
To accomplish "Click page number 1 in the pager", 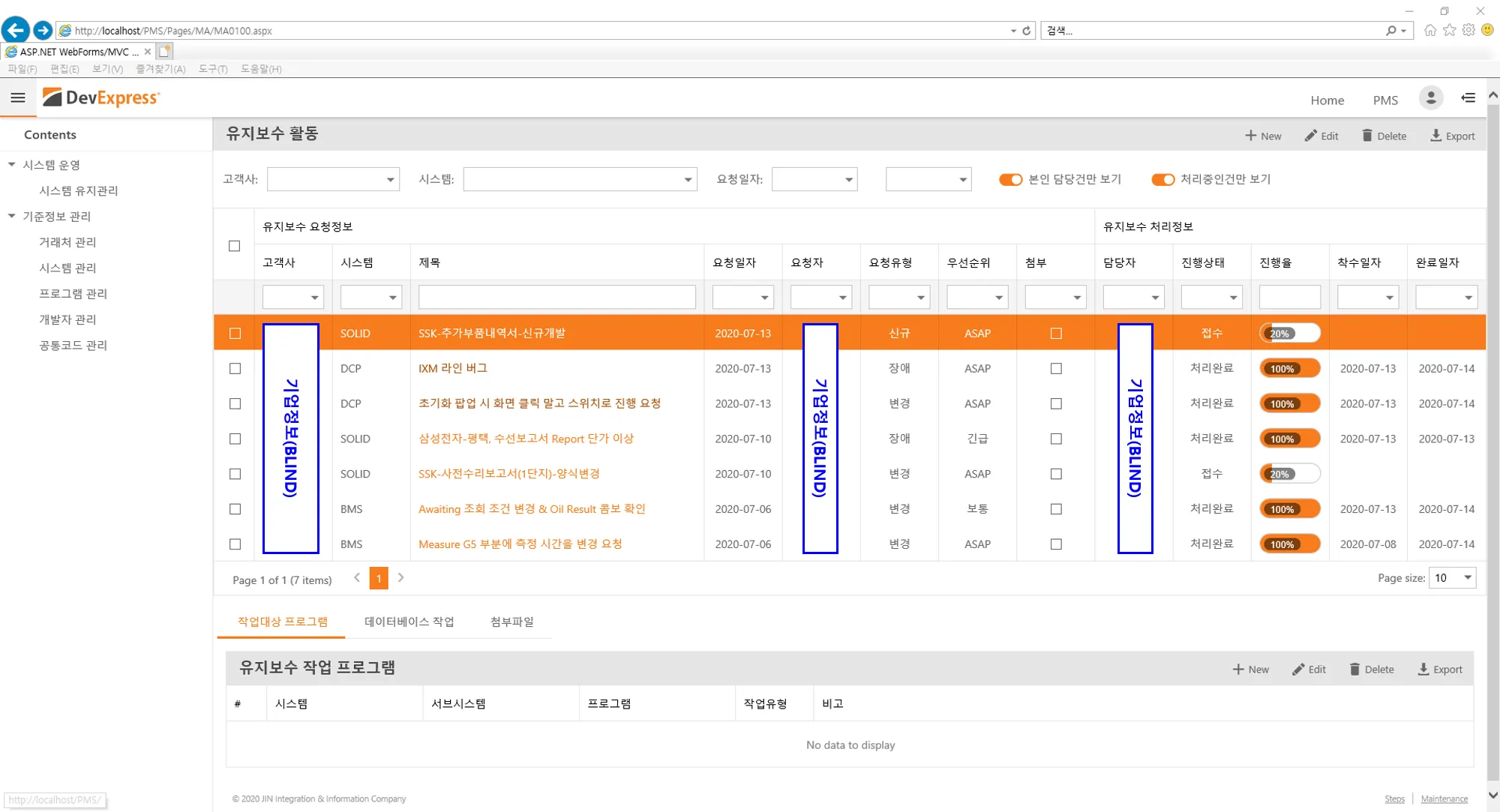I will click(379, 578).
